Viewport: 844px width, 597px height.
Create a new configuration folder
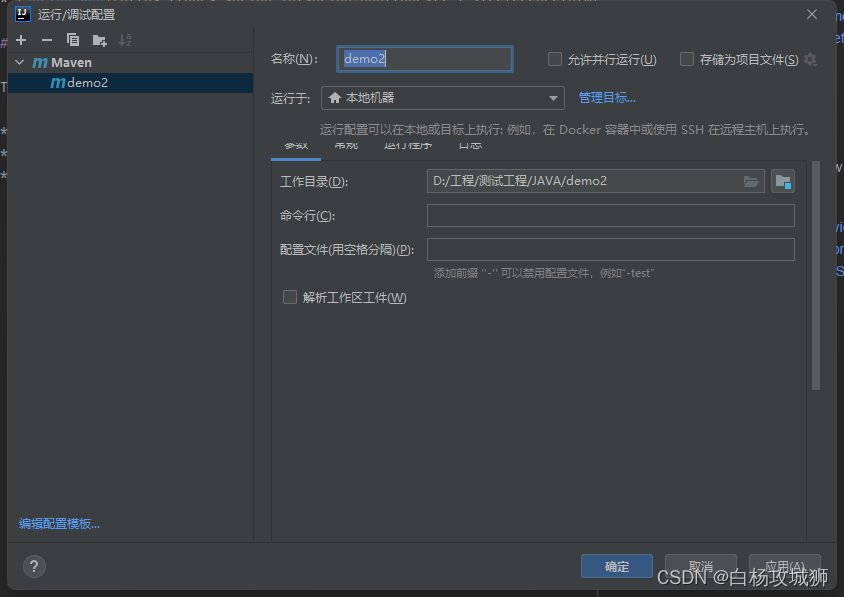[x=99, y=40]
